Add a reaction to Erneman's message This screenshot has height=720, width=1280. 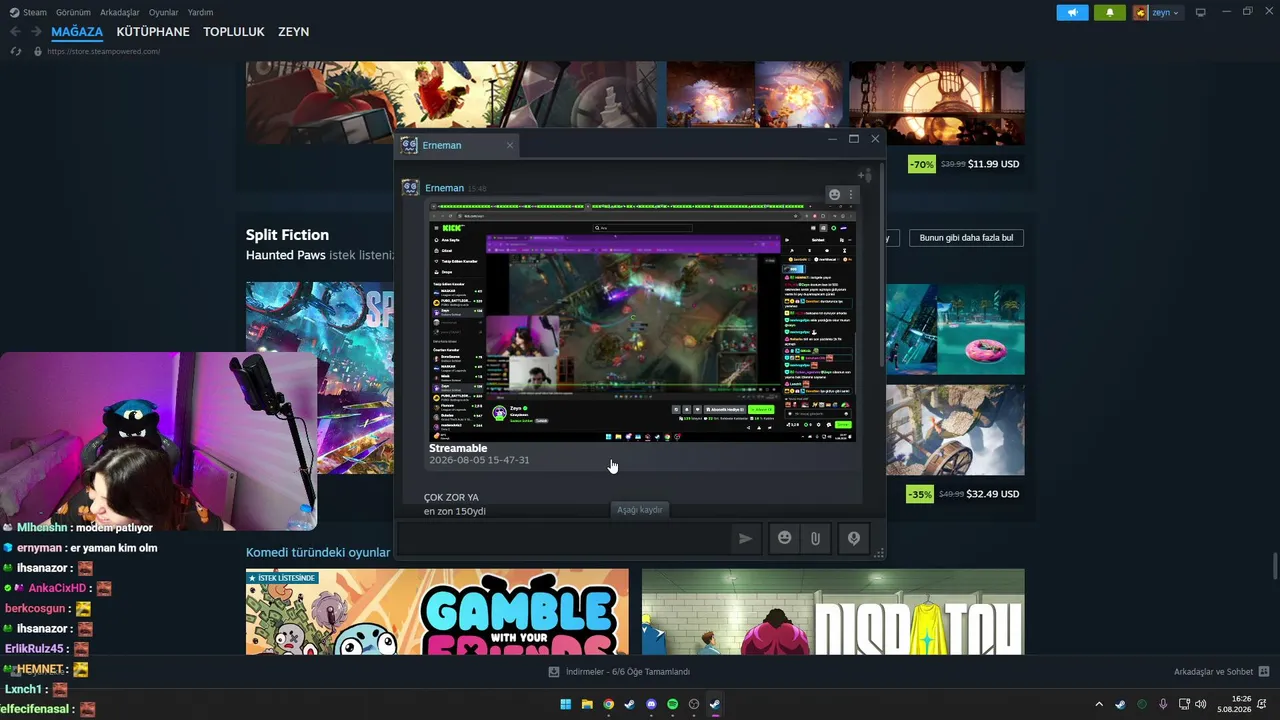tap(834, 194)
